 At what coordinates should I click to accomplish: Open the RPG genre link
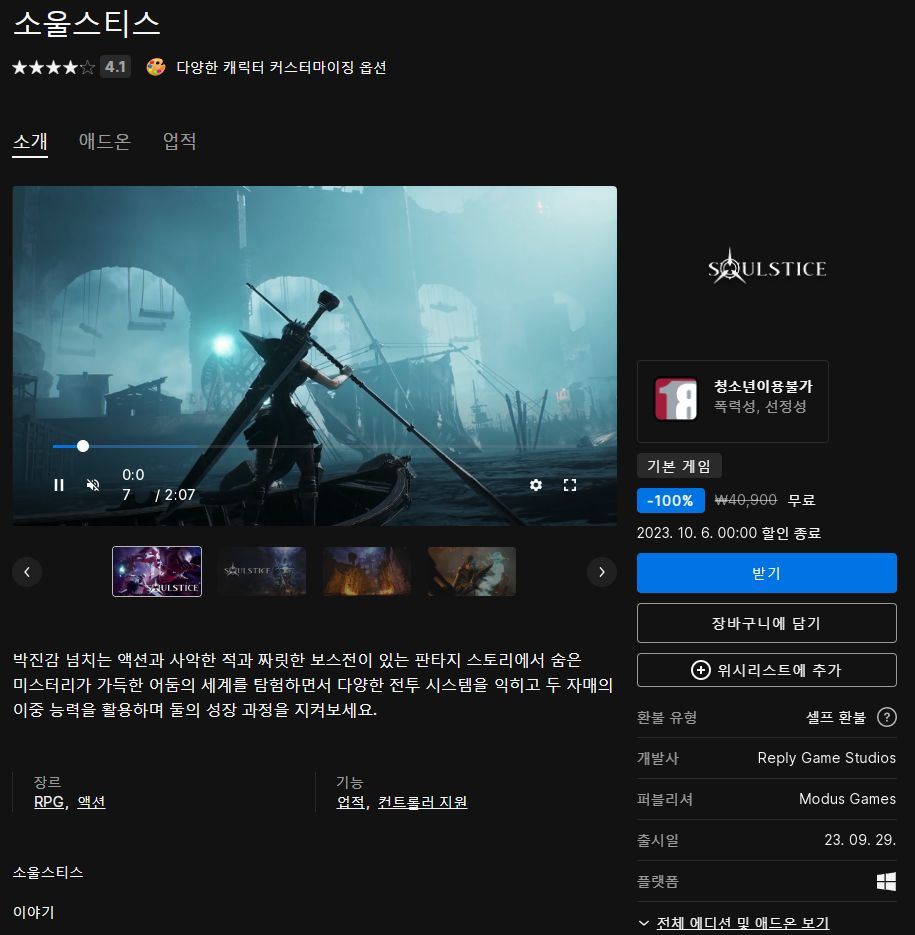(x=49, y=802)
